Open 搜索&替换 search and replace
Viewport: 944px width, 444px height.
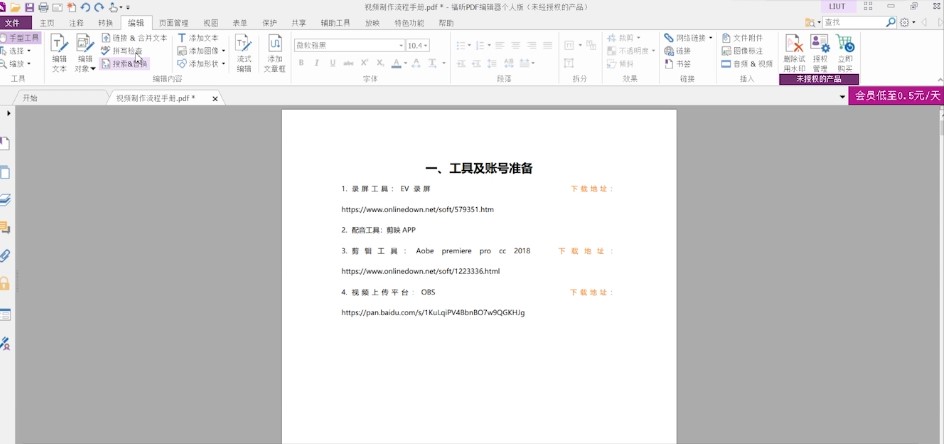[123, 63]
